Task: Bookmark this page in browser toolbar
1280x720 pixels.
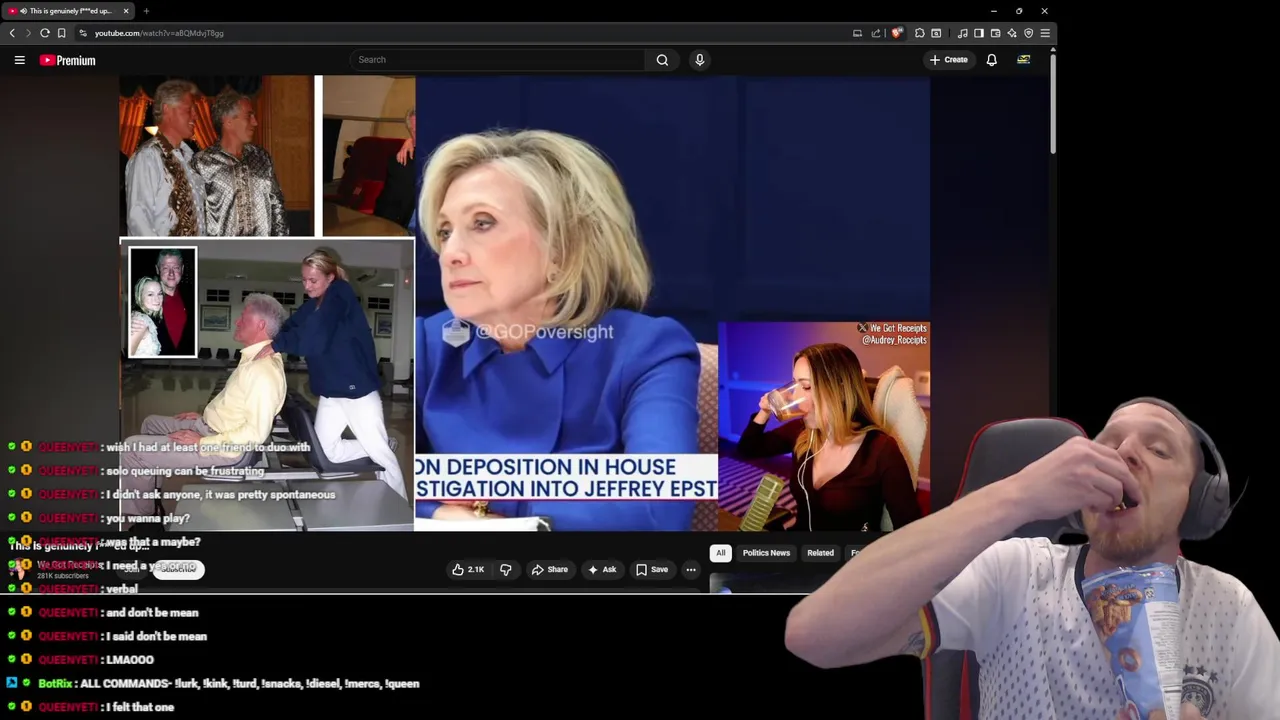Action: (61, 33)
